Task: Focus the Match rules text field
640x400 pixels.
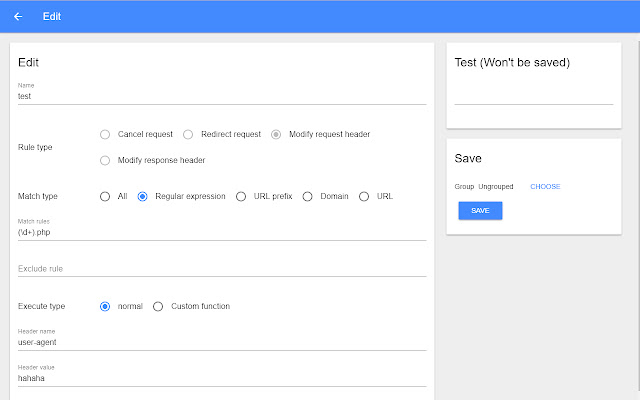Action: click(x=222, y=232)
